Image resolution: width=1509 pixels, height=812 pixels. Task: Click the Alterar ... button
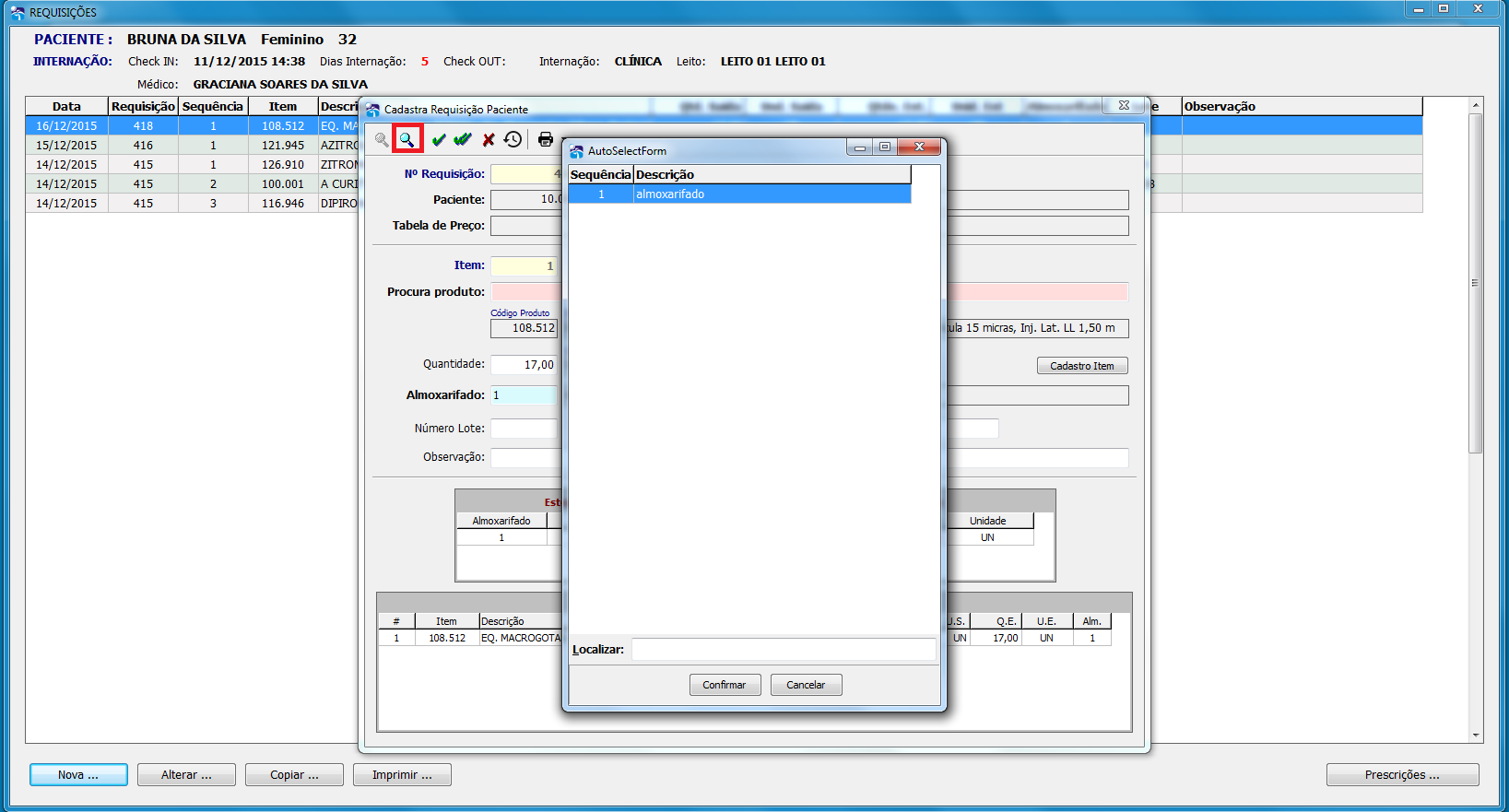186,775
